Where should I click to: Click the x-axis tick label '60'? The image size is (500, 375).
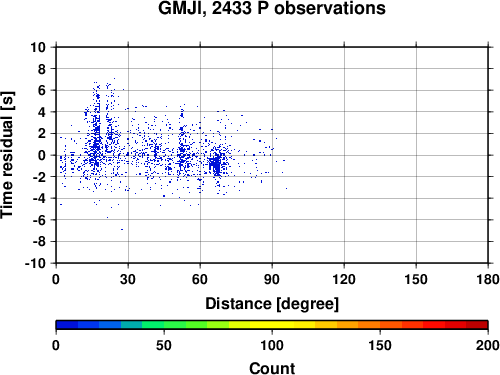[x=200, y=279]
